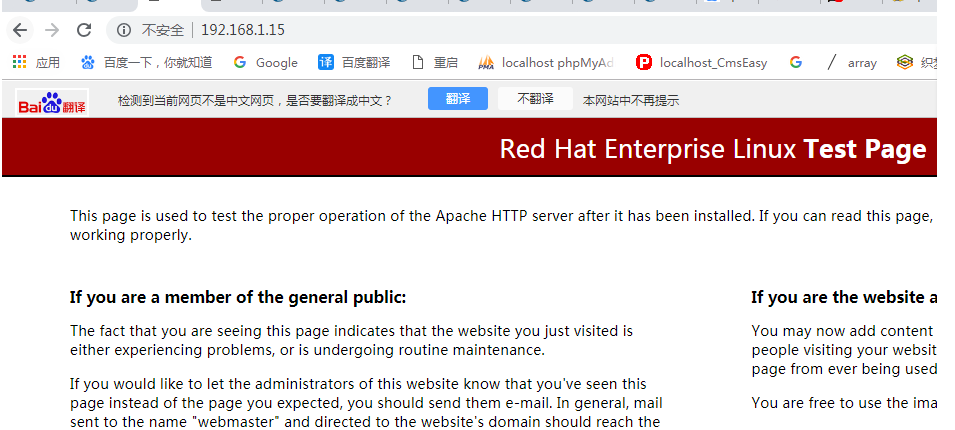Click the array bookmark slash icon
The width and height of the screenshot is (955, 430).
pyautogui.click(x=832, y=62)
